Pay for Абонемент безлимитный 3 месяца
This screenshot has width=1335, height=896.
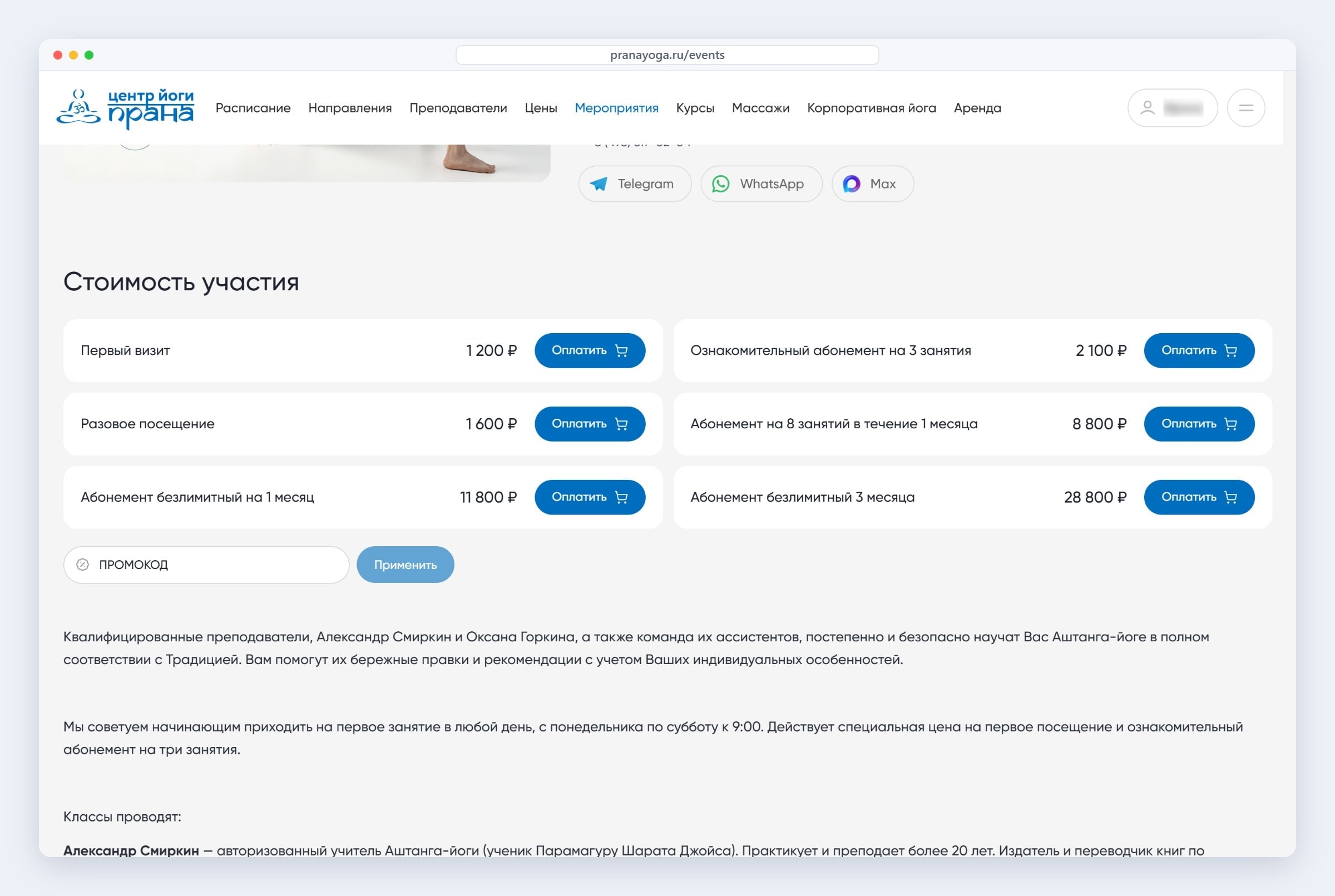tap(1199, 497)
